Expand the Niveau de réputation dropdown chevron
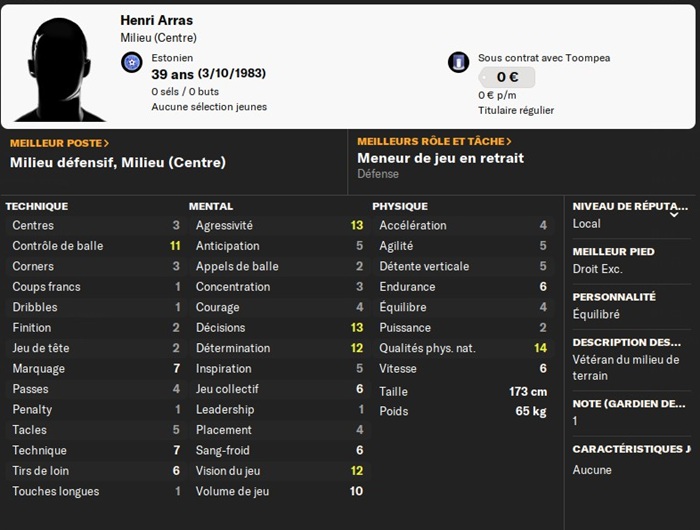 (674, 215)
